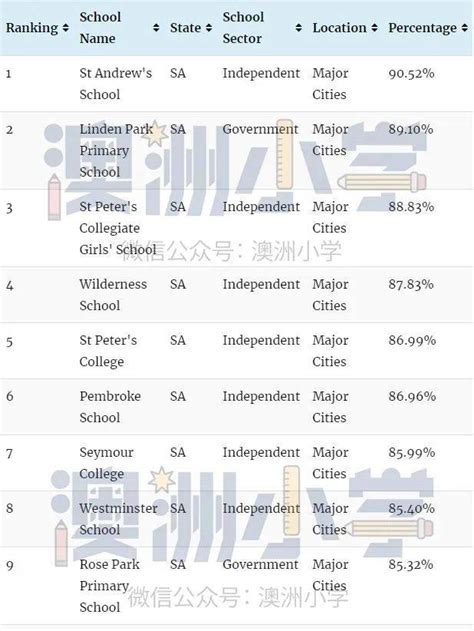Click Government sector for Linden Park row
This screenshot has height=631, width=474.
260,129
